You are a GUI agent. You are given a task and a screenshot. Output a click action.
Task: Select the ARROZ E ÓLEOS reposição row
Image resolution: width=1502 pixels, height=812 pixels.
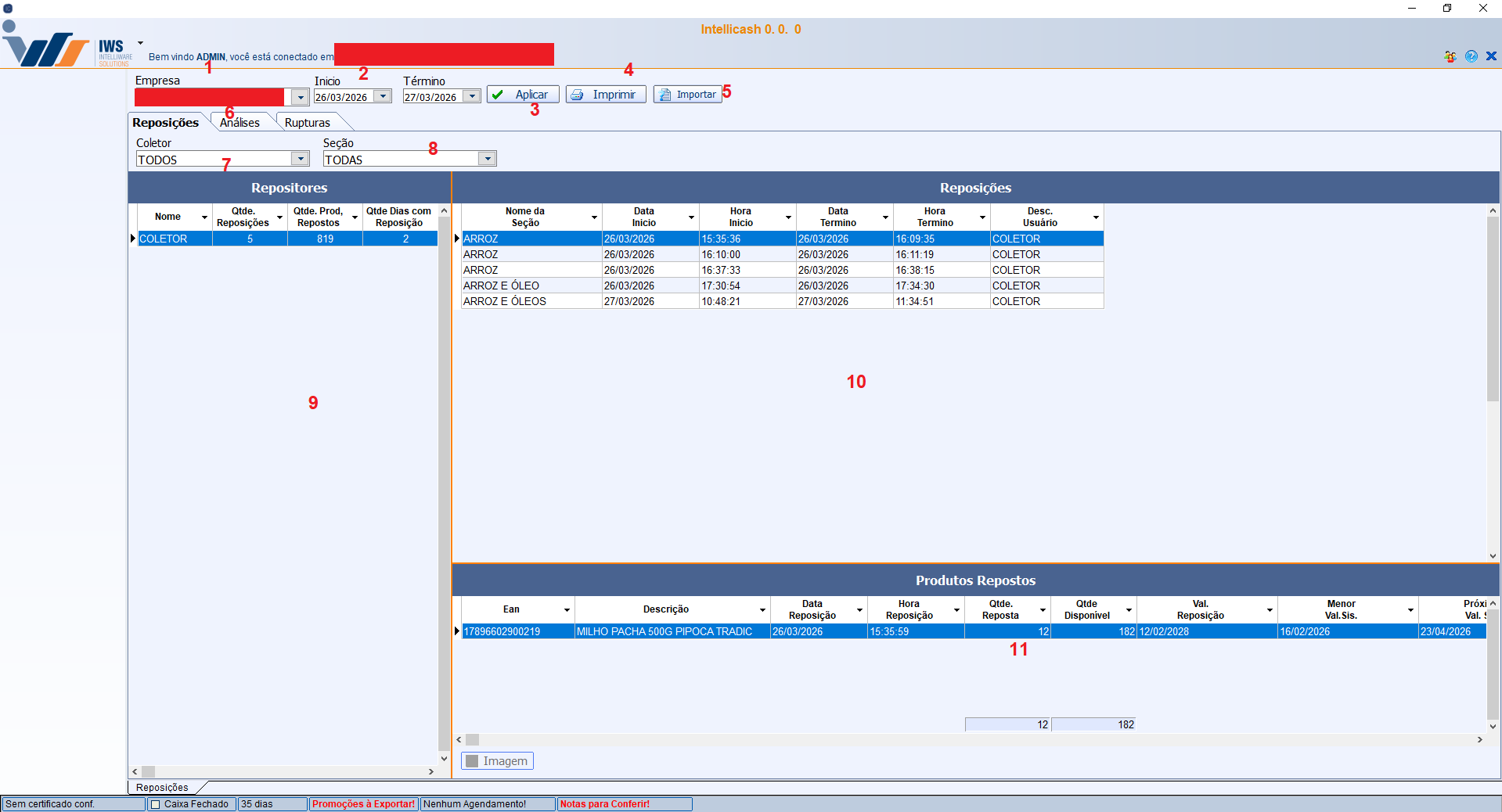[x=505, y=301]
